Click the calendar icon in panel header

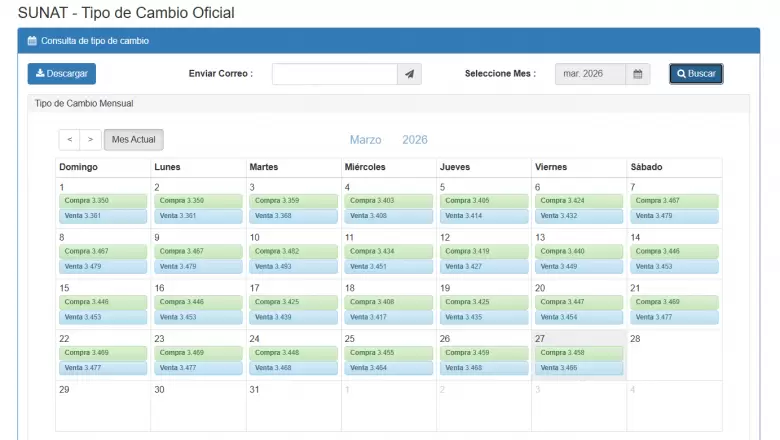click(x=32, y=41)
